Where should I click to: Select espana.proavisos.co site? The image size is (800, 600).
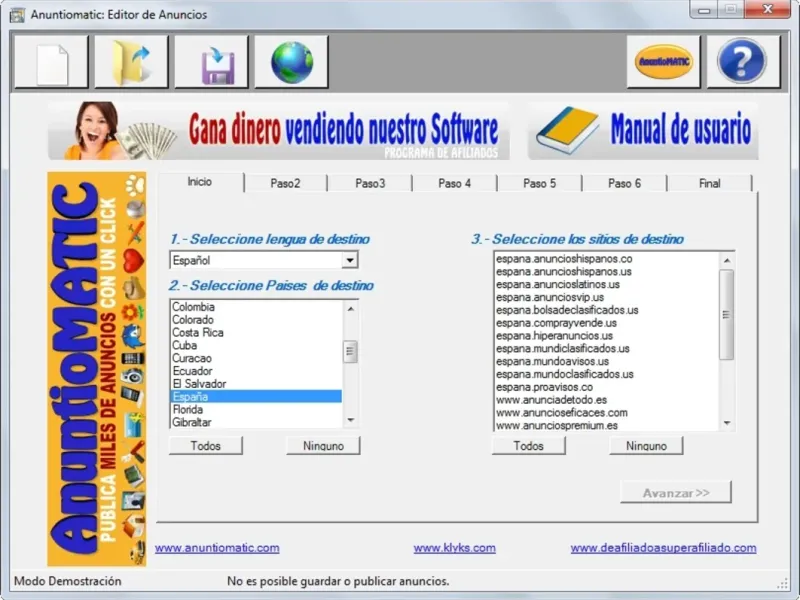[606, 387]
